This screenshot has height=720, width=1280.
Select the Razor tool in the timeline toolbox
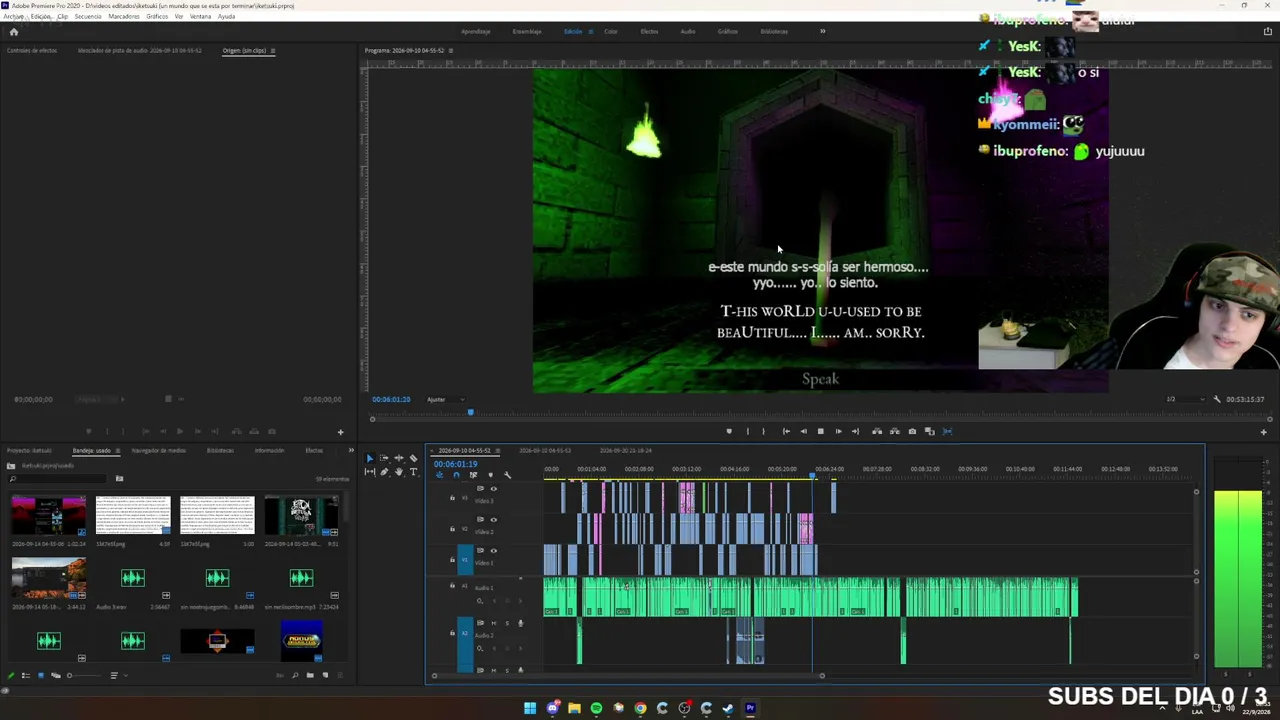(x=413, y=458)
